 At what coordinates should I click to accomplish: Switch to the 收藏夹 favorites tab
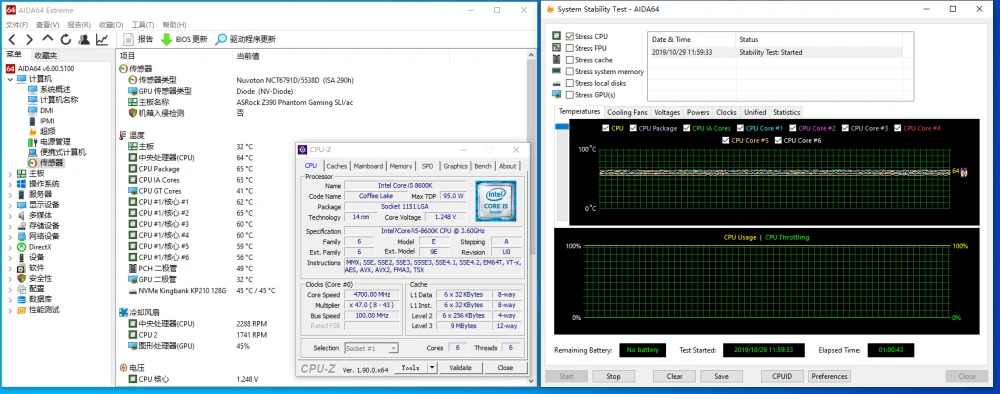(x=46, y=55)
